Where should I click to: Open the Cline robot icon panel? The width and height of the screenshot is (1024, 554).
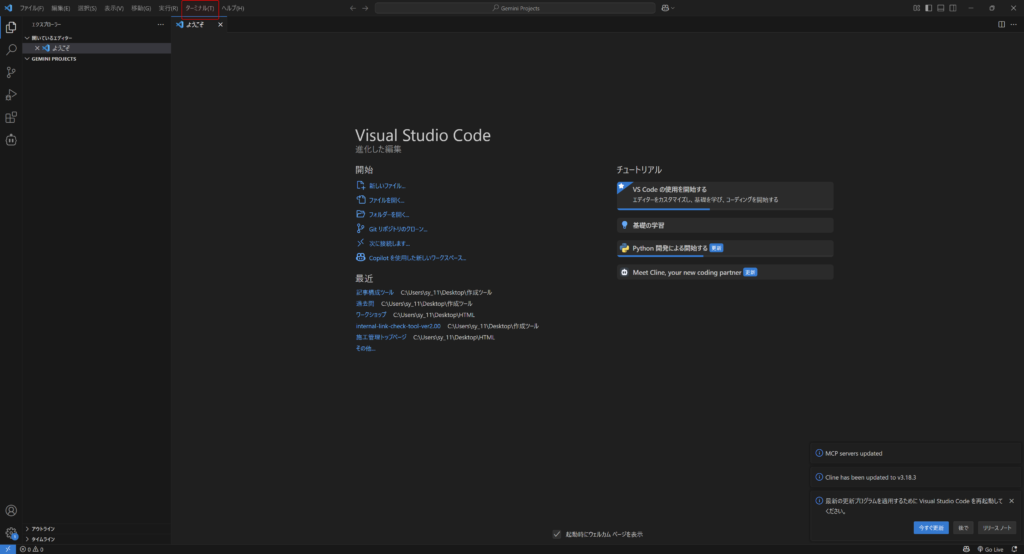tap(11, 141)
